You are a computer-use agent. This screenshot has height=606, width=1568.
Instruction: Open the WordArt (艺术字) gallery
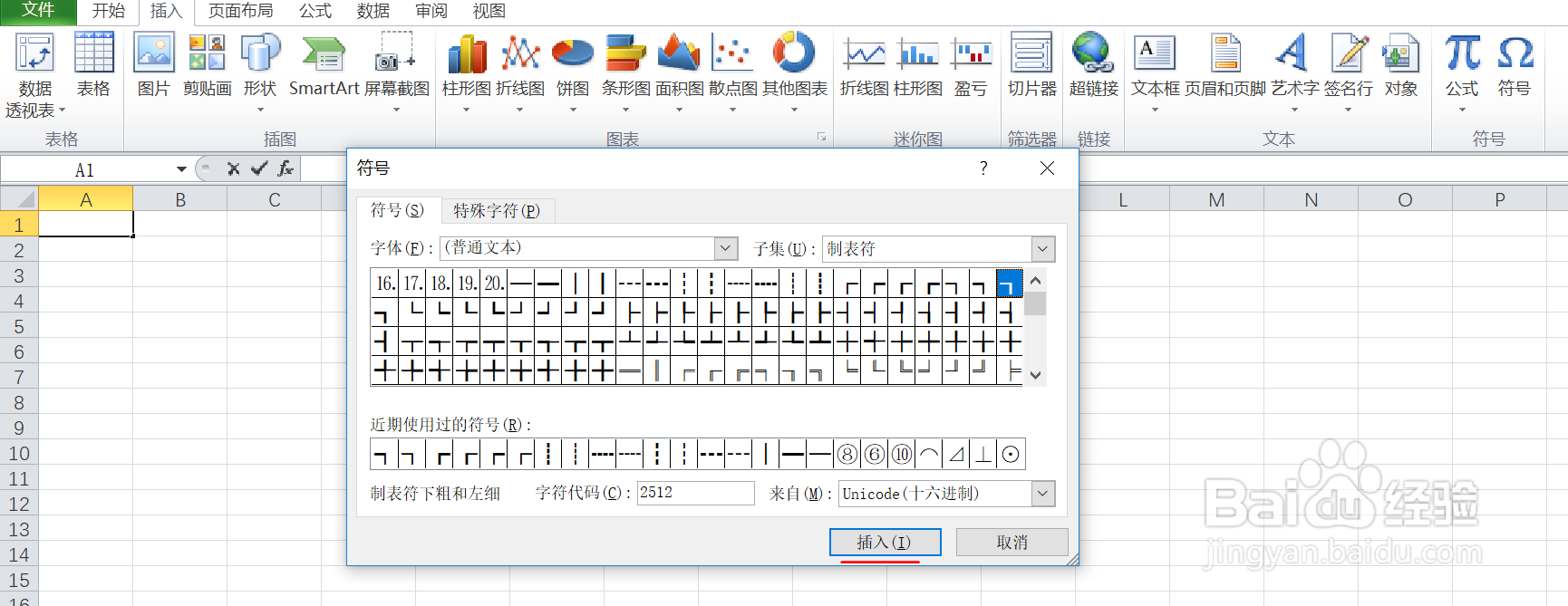1294,72
